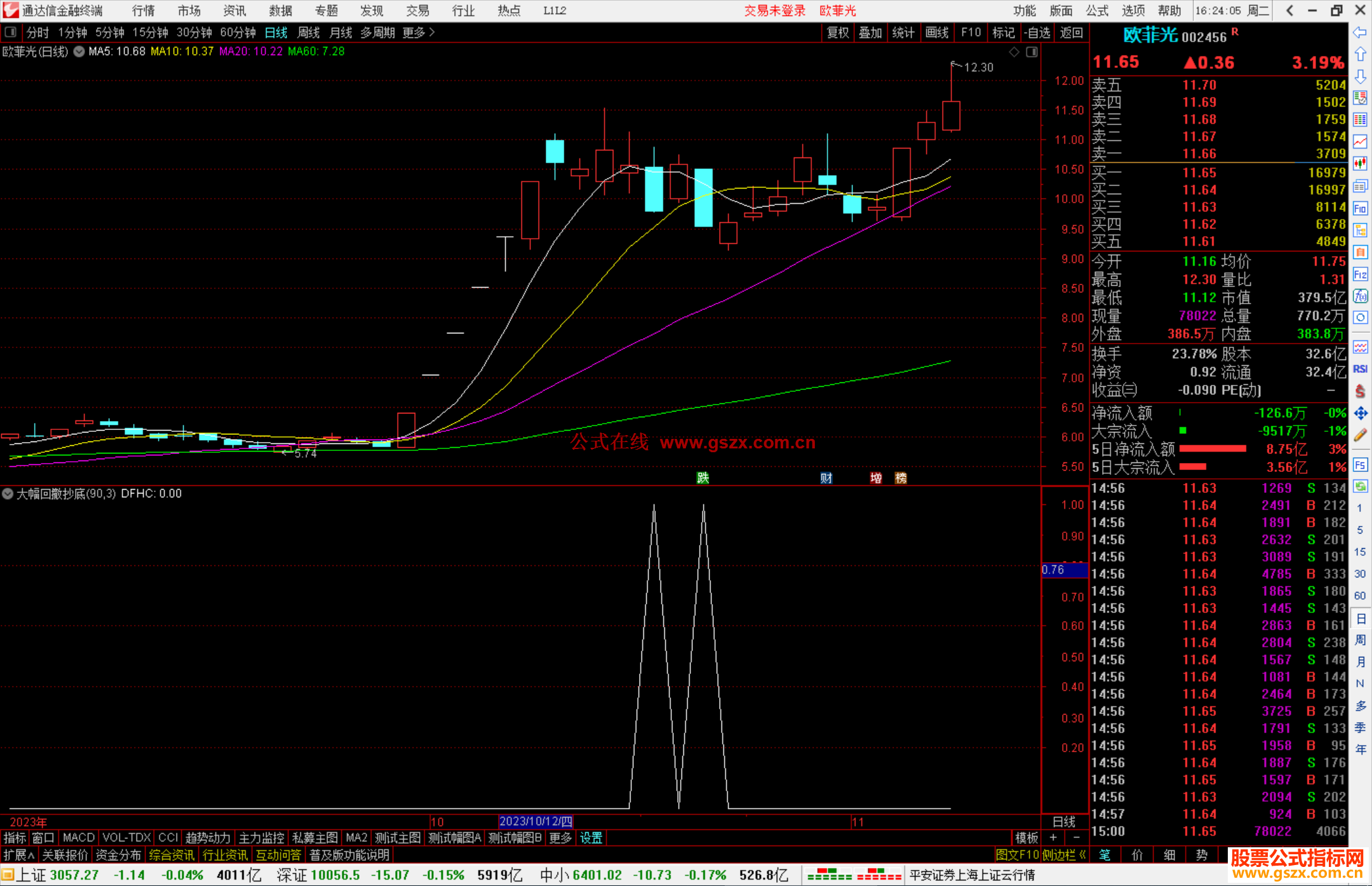Screen dimensions: 1372x886
Task: Toggle the MA indicator circle next to 欧菲光(日线)
Action: (79, 51)
